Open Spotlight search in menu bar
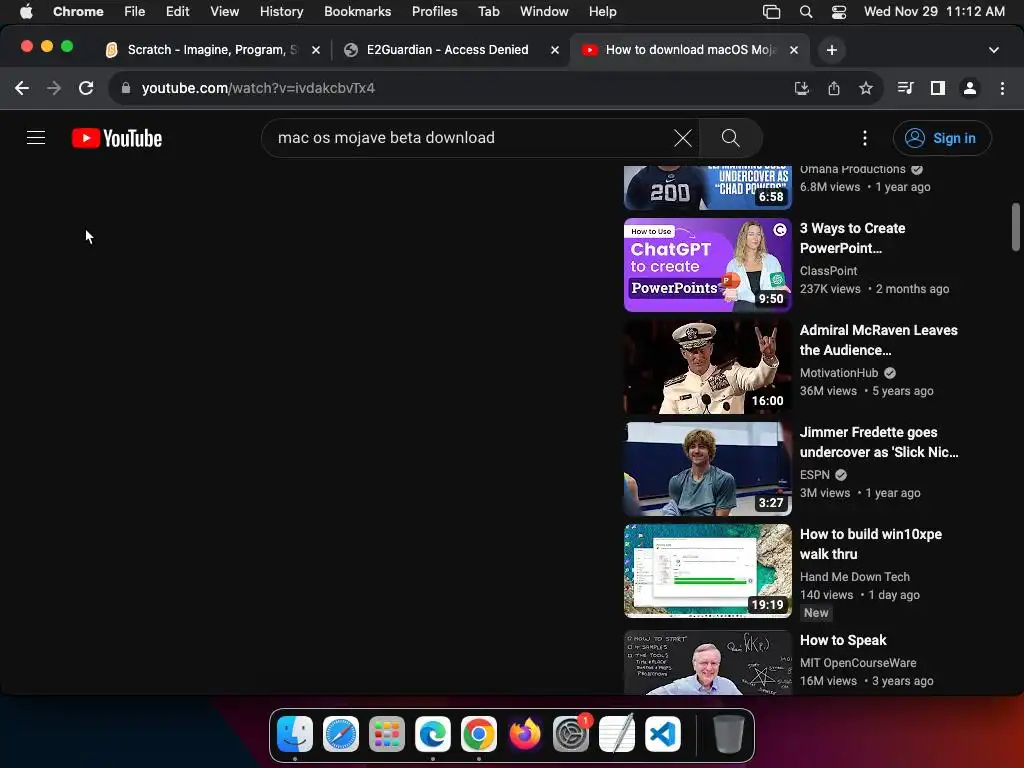 coord(806,11)
